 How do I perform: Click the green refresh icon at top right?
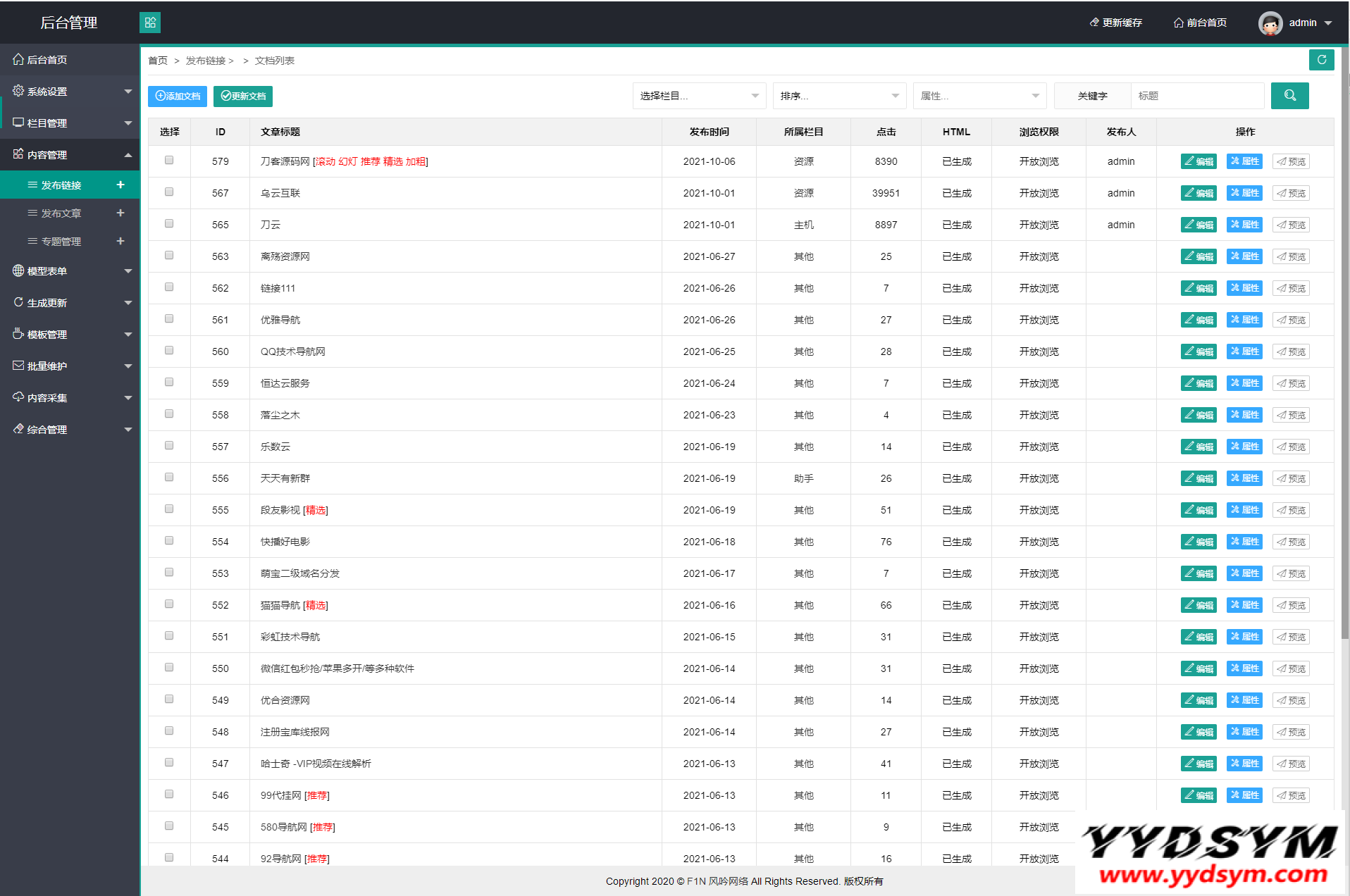(x=1321, y=60)
